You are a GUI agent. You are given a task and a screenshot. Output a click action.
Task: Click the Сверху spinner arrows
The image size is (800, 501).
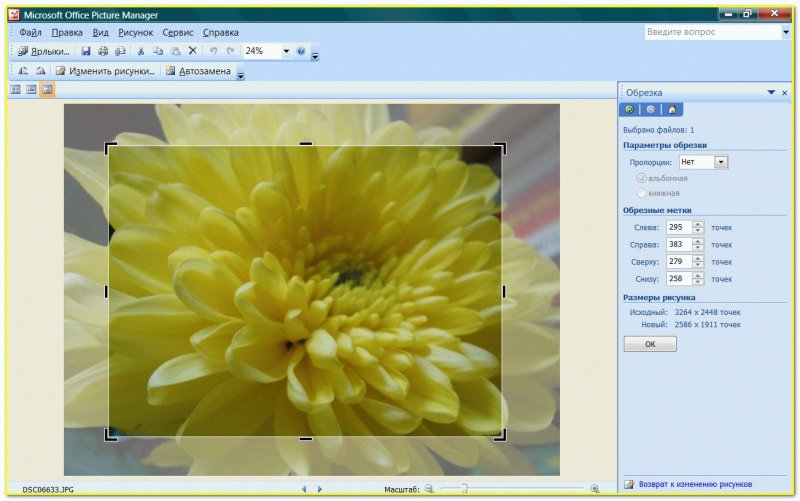click(697, 261)
